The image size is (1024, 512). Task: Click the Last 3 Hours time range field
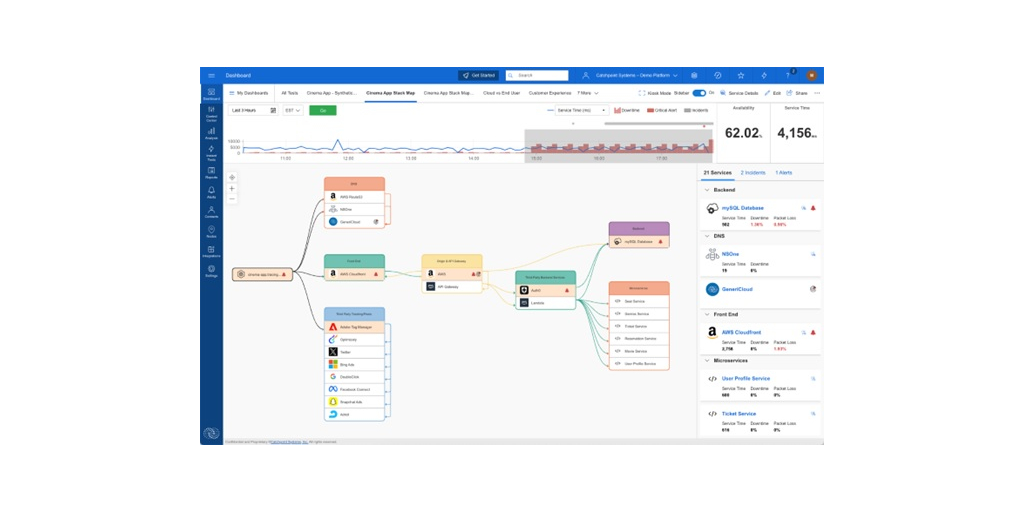253,110
